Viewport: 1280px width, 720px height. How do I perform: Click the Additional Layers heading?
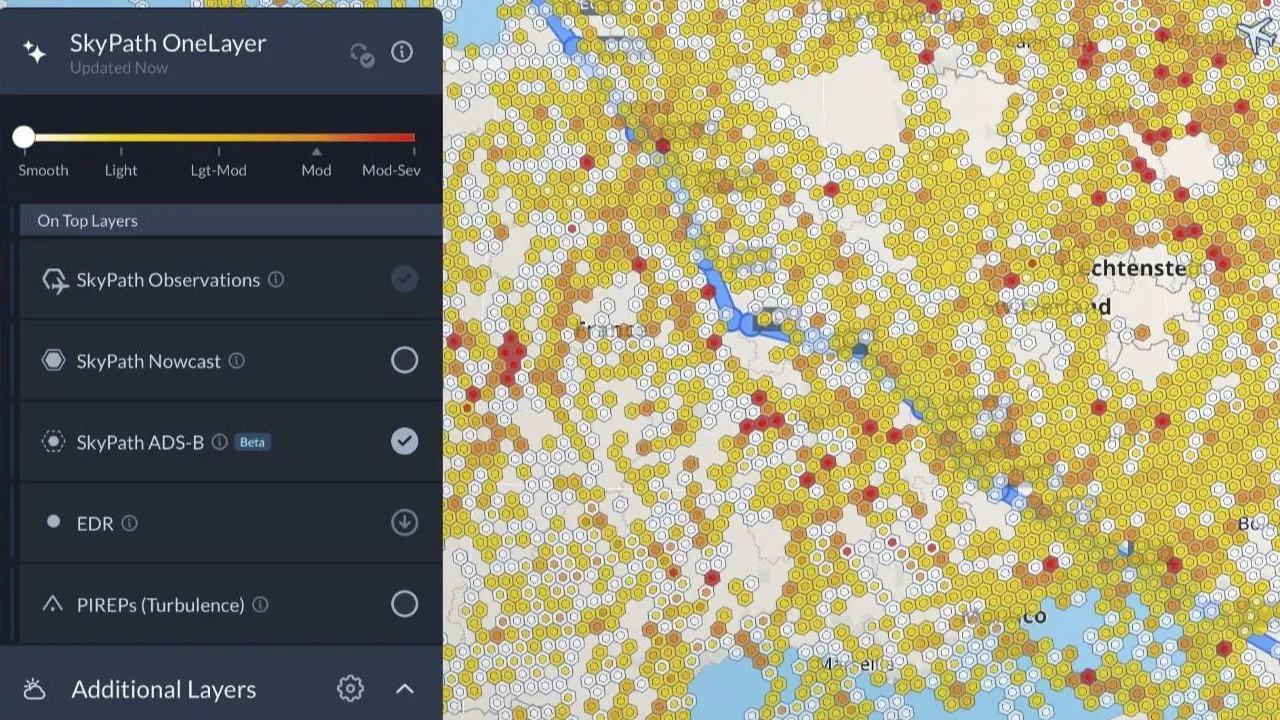pyautogui.click(x=164, y=689)
